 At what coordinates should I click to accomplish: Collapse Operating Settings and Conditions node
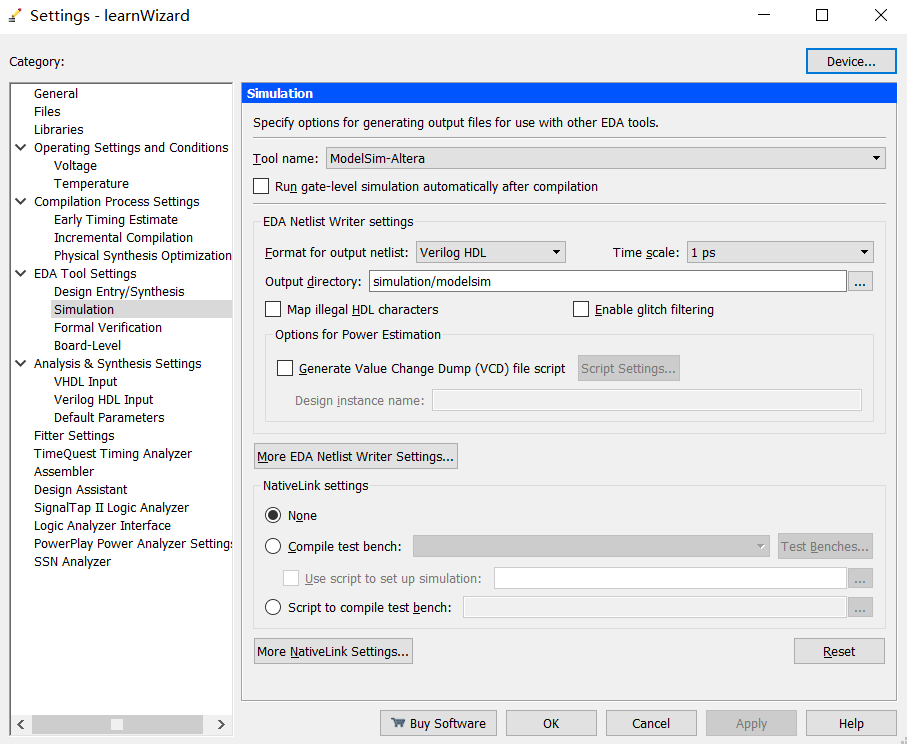[21, 148]
